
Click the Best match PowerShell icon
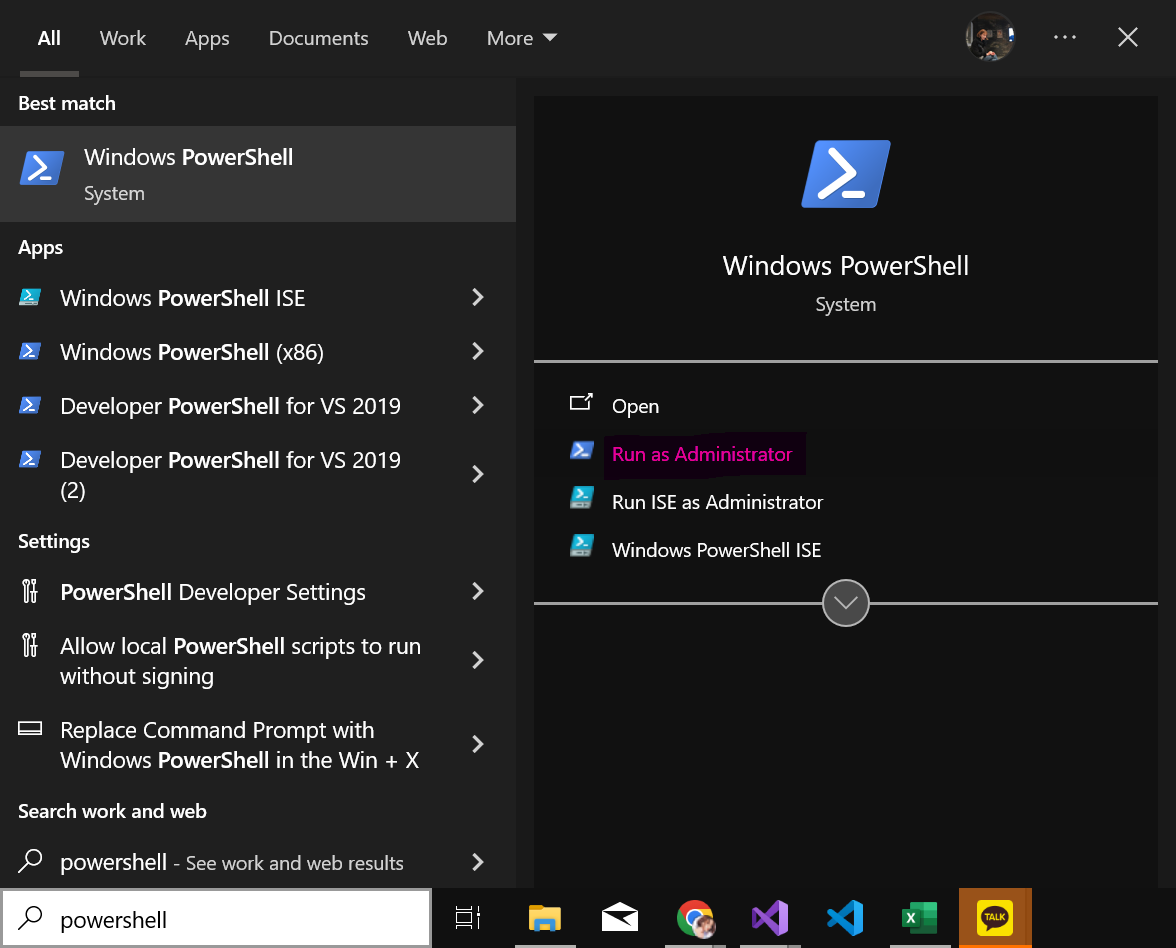click(41, 167)
